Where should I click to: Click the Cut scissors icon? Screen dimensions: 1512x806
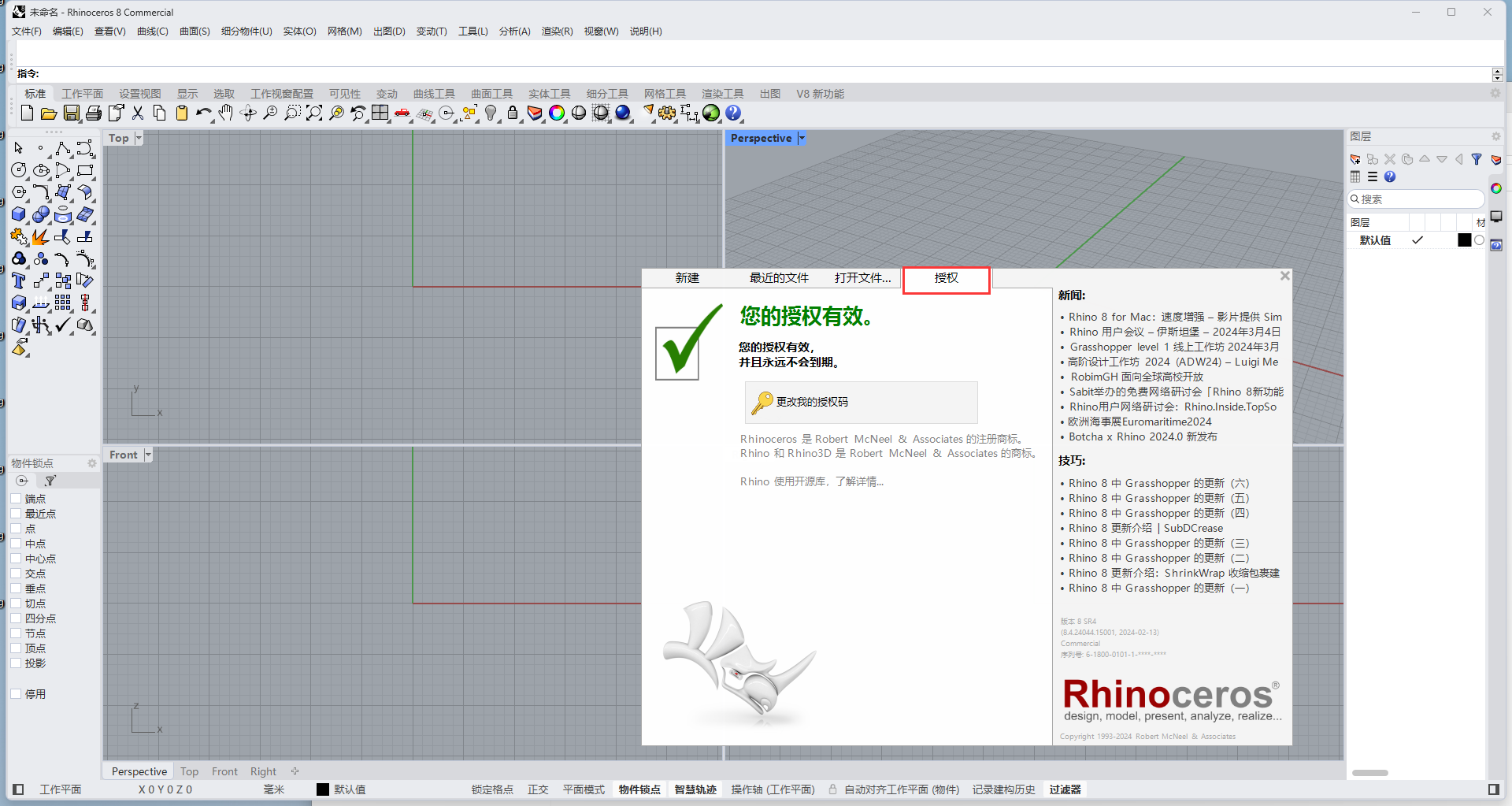coord(138,113)
